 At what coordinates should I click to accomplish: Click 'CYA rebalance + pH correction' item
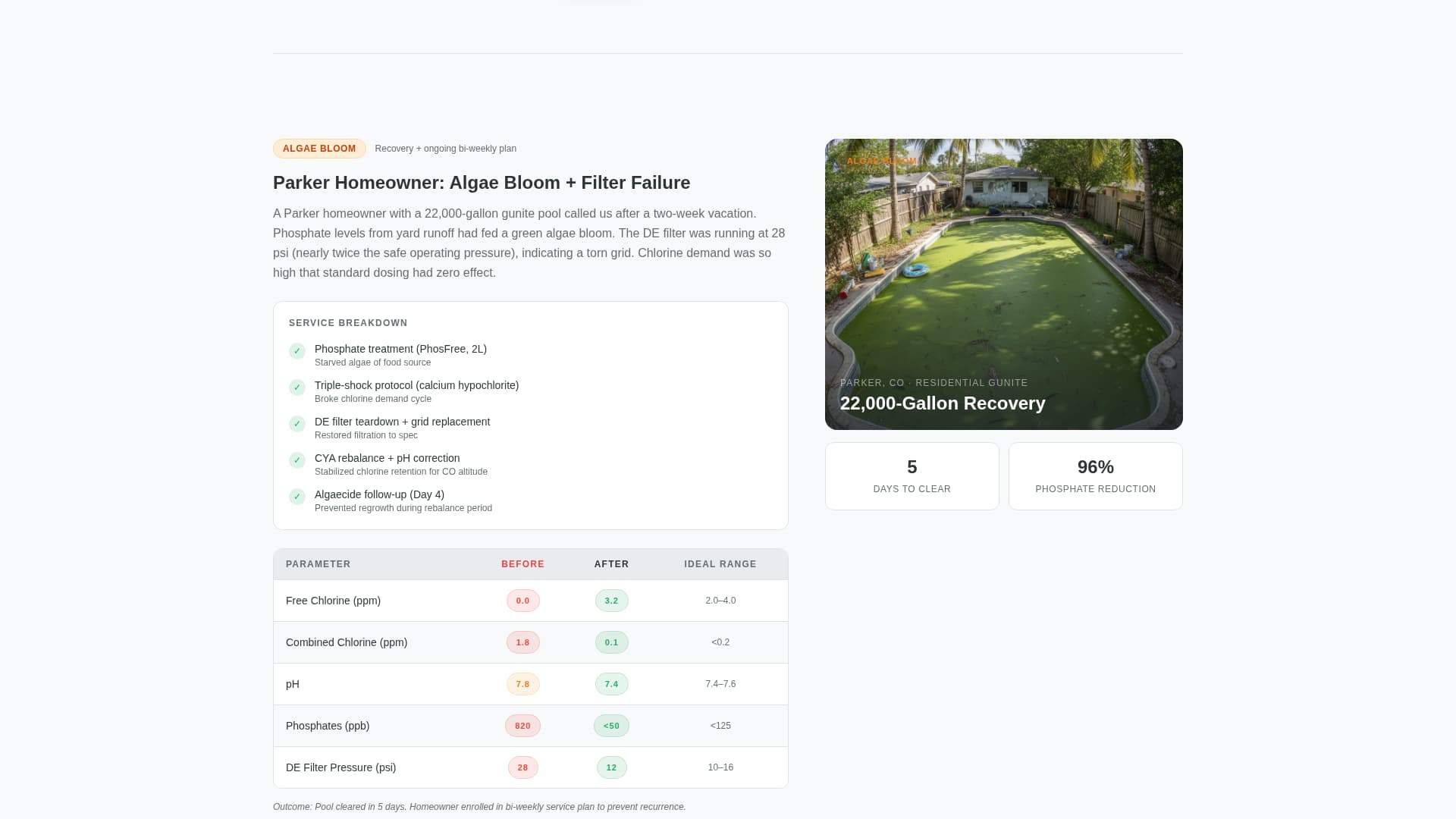pyautogui.click(x=387, y=458)
